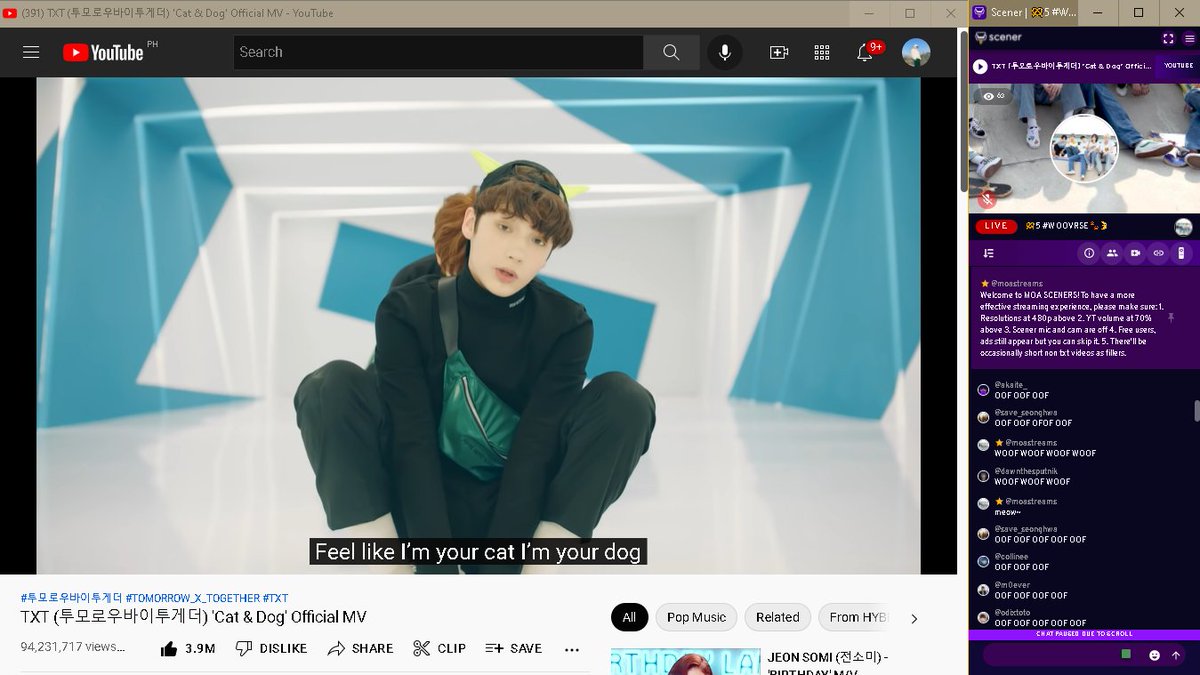Like the video with the 3.9M thumbs-up
Viewport: 1200px width, 675px height.
click(188, 648)
